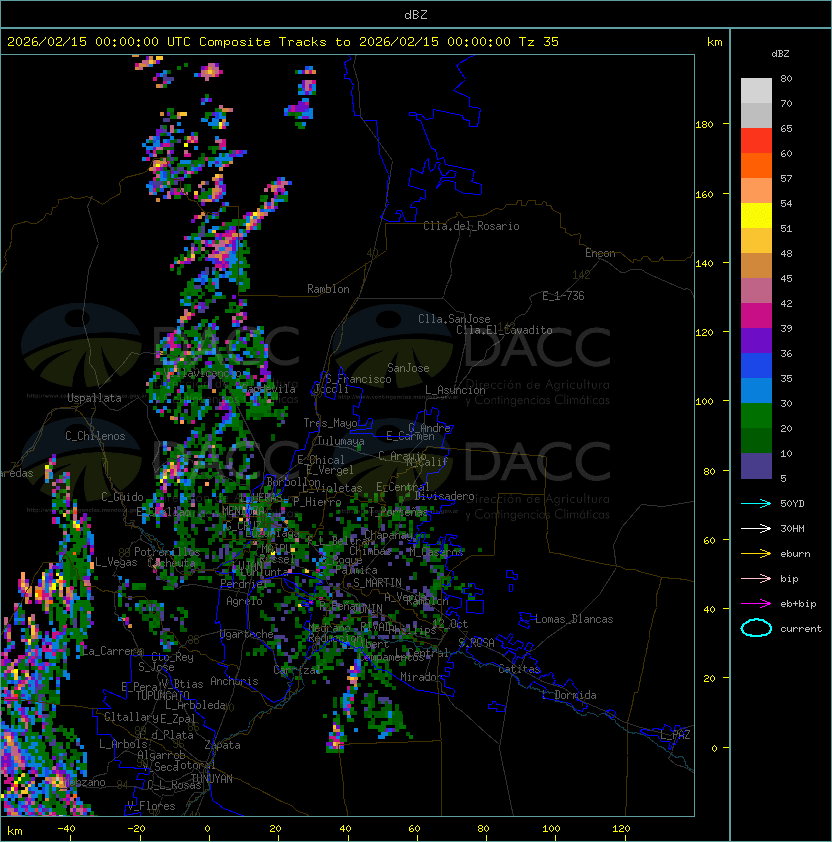Click the La_Carrera map label
Screen dimensions: 832x842
point(112,651)
